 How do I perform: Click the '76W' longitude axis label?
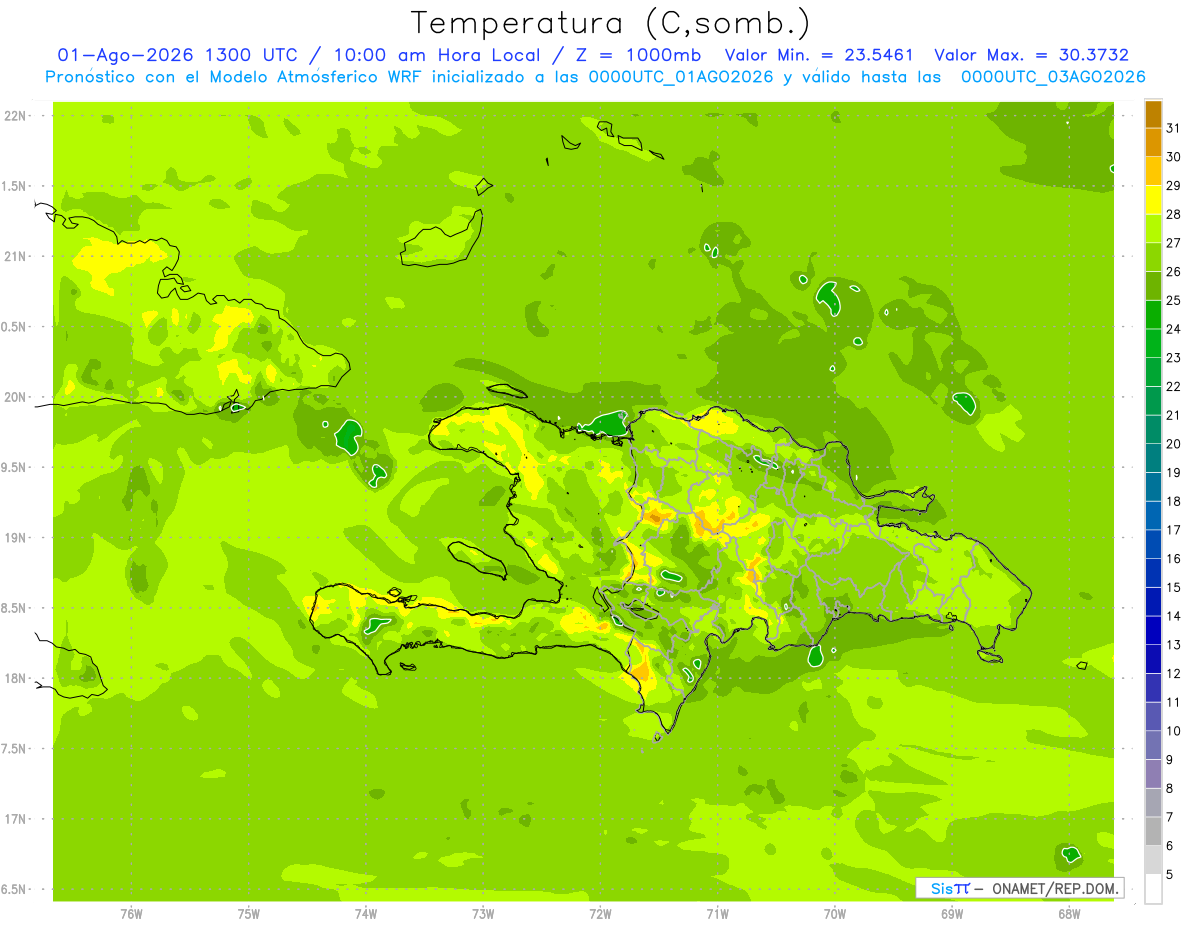tap(131, 914)
